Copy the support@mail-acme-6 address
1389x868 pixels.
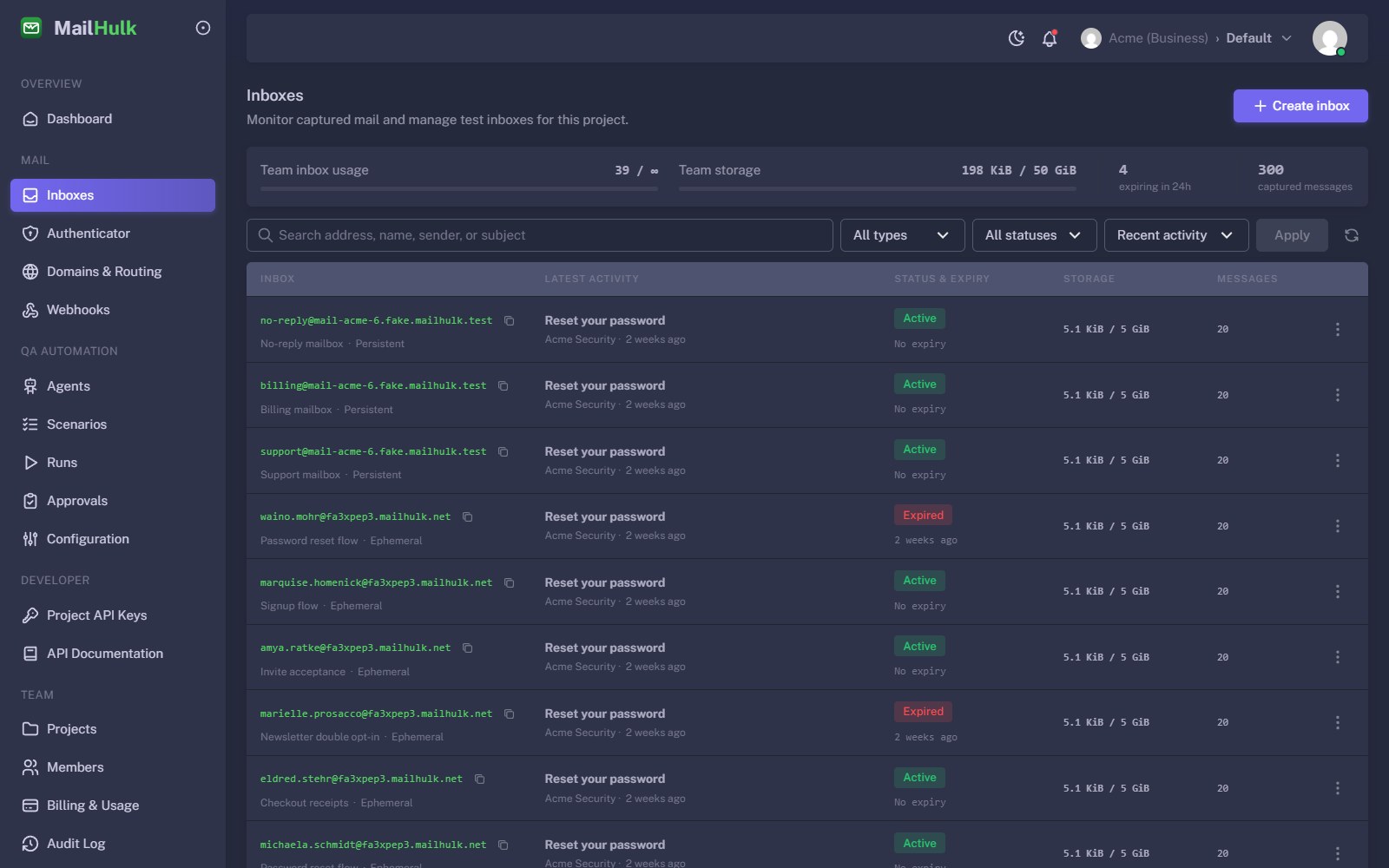click(x=504, y=451)
